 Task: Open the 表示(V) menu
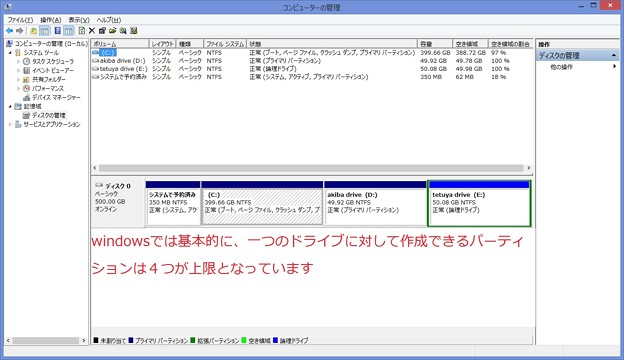click(x=79, y=20)
